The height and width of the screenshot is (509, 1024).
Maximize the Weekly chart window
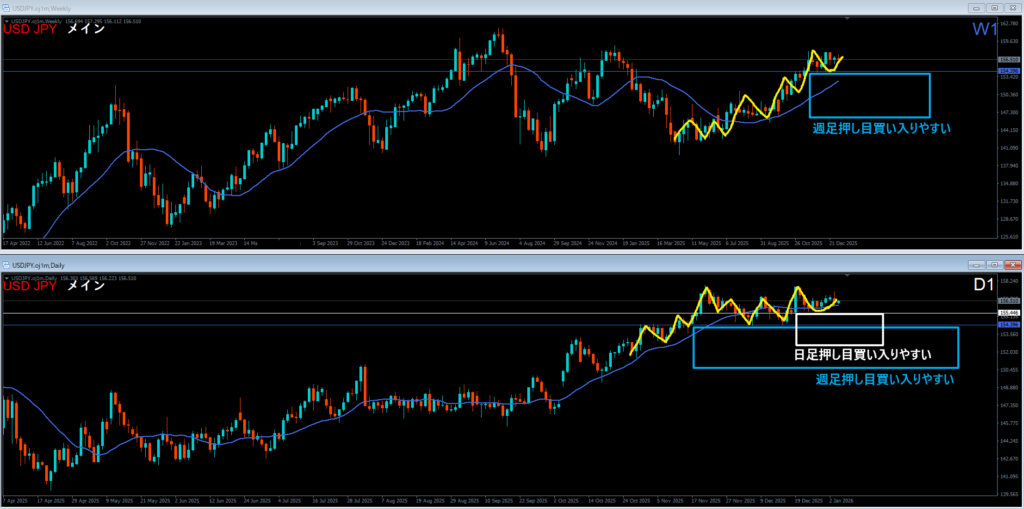pyautogui.click(x=994, y=8)
